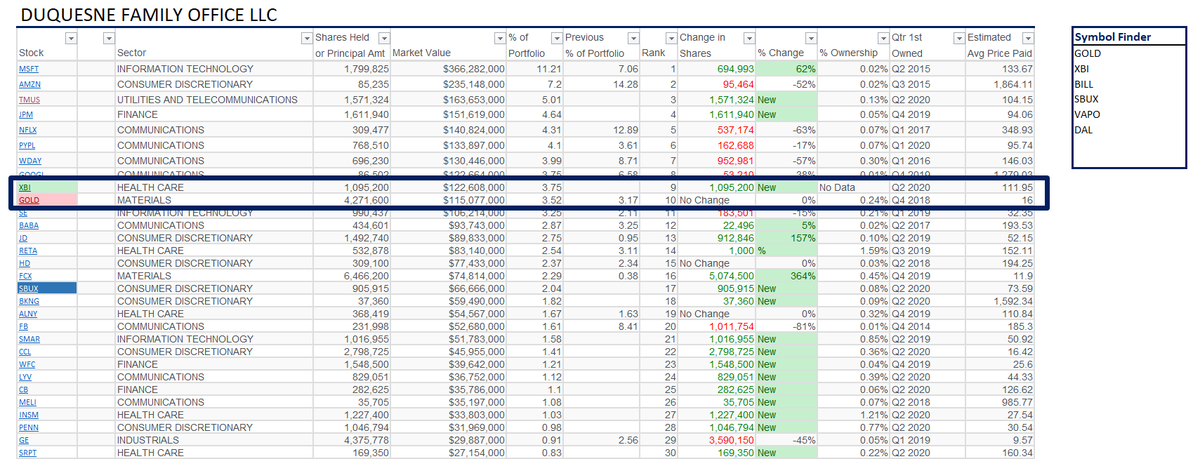This screenshot has height=459, width=1200.
Task: Select MSFT market value $366,282,000 cell
Action: [448, 69]
